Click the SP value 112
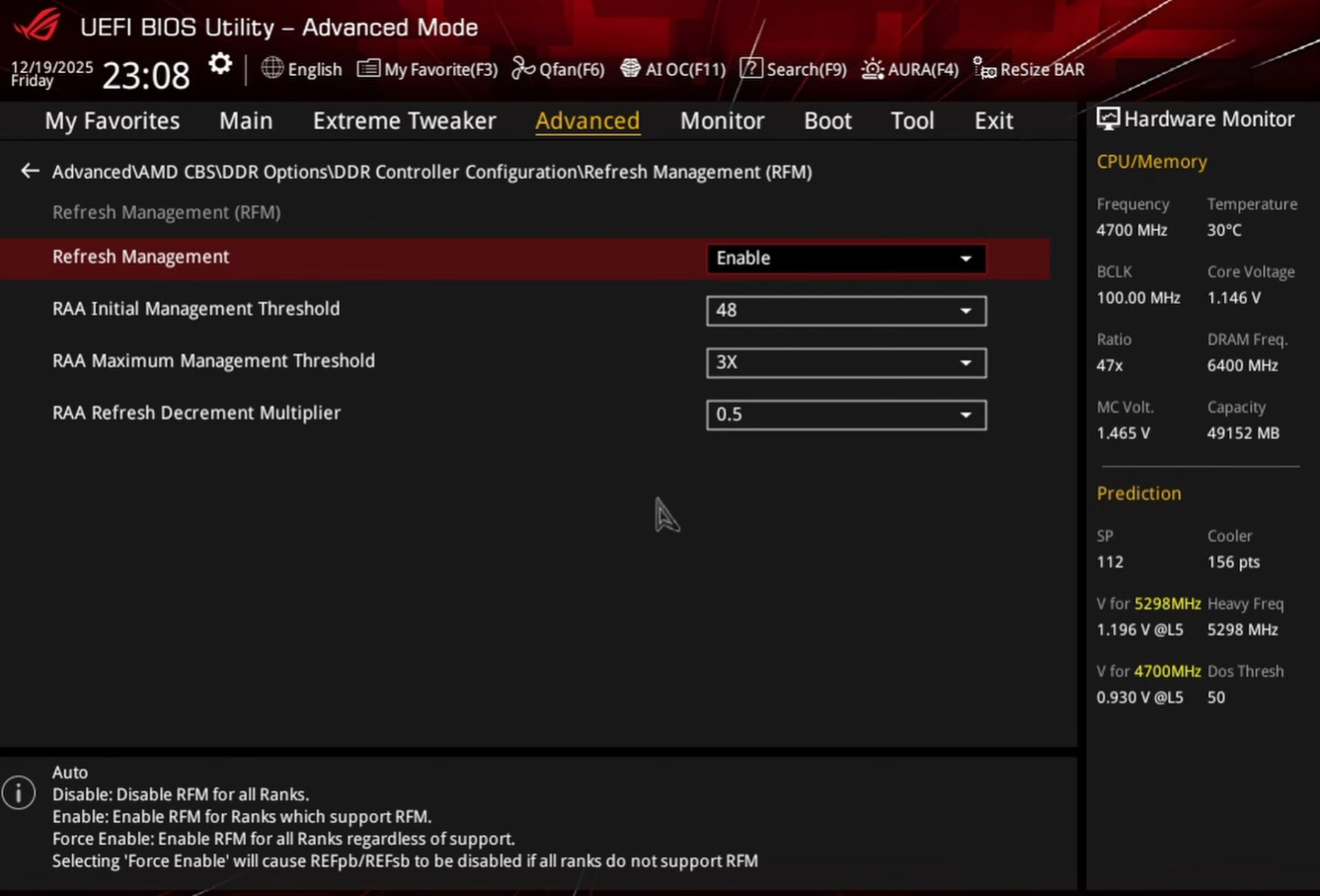The image size is (1320, 896). tap(1110, 562)
